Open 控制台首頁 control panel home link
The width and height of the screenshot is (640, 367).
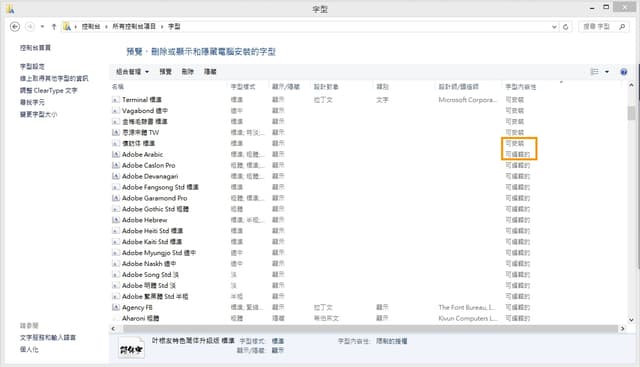coord(35,48)
